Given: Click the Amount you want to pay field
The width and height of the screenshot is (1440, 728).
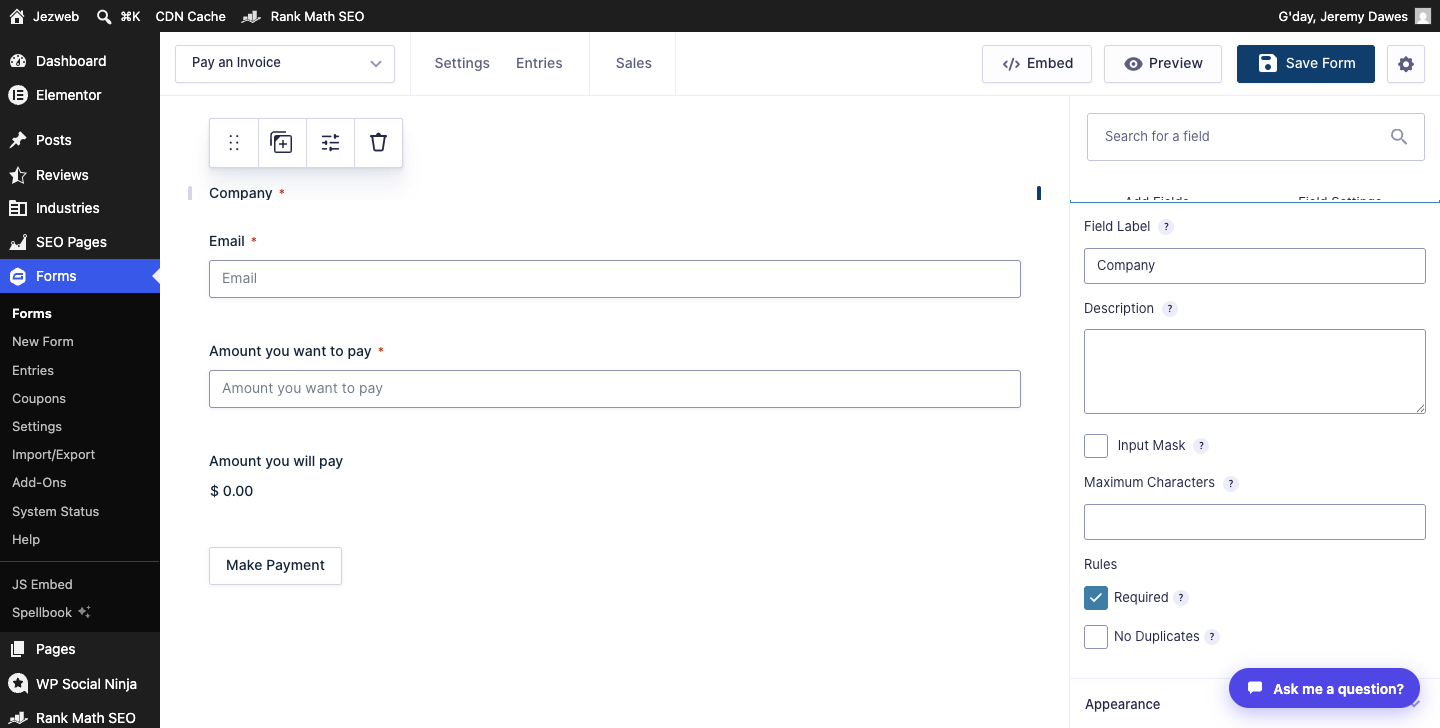Looking at the screenshot, I should point(615,389).
